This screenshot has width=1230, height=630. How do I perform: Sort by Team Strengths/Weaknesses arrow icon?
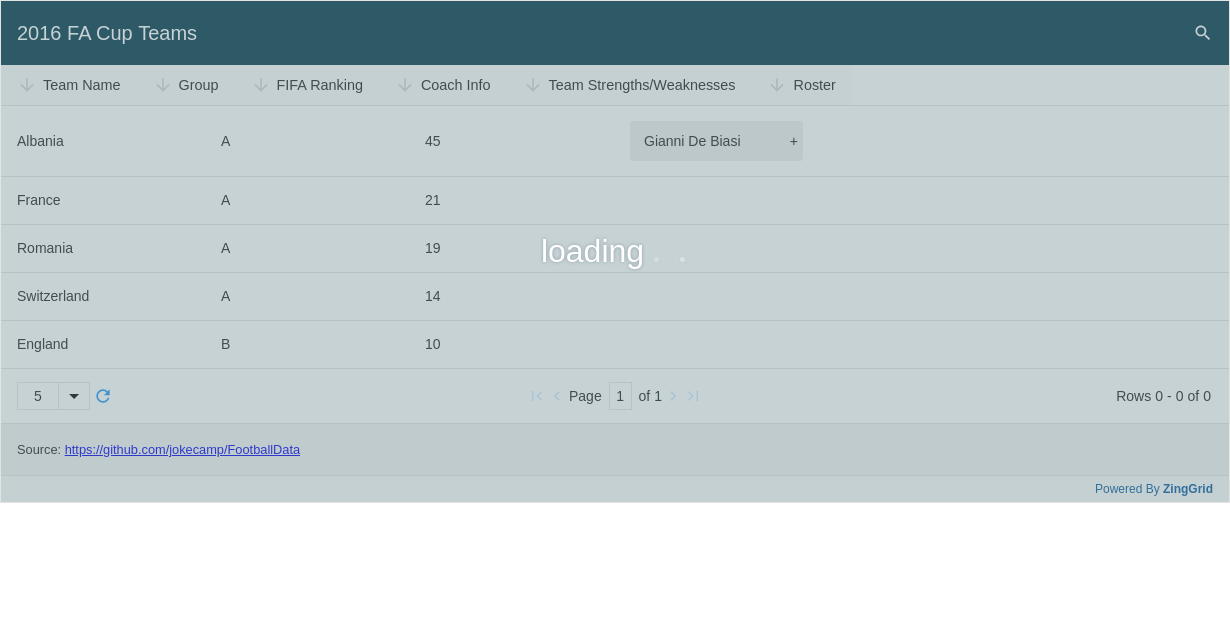[x=533, y=85]
